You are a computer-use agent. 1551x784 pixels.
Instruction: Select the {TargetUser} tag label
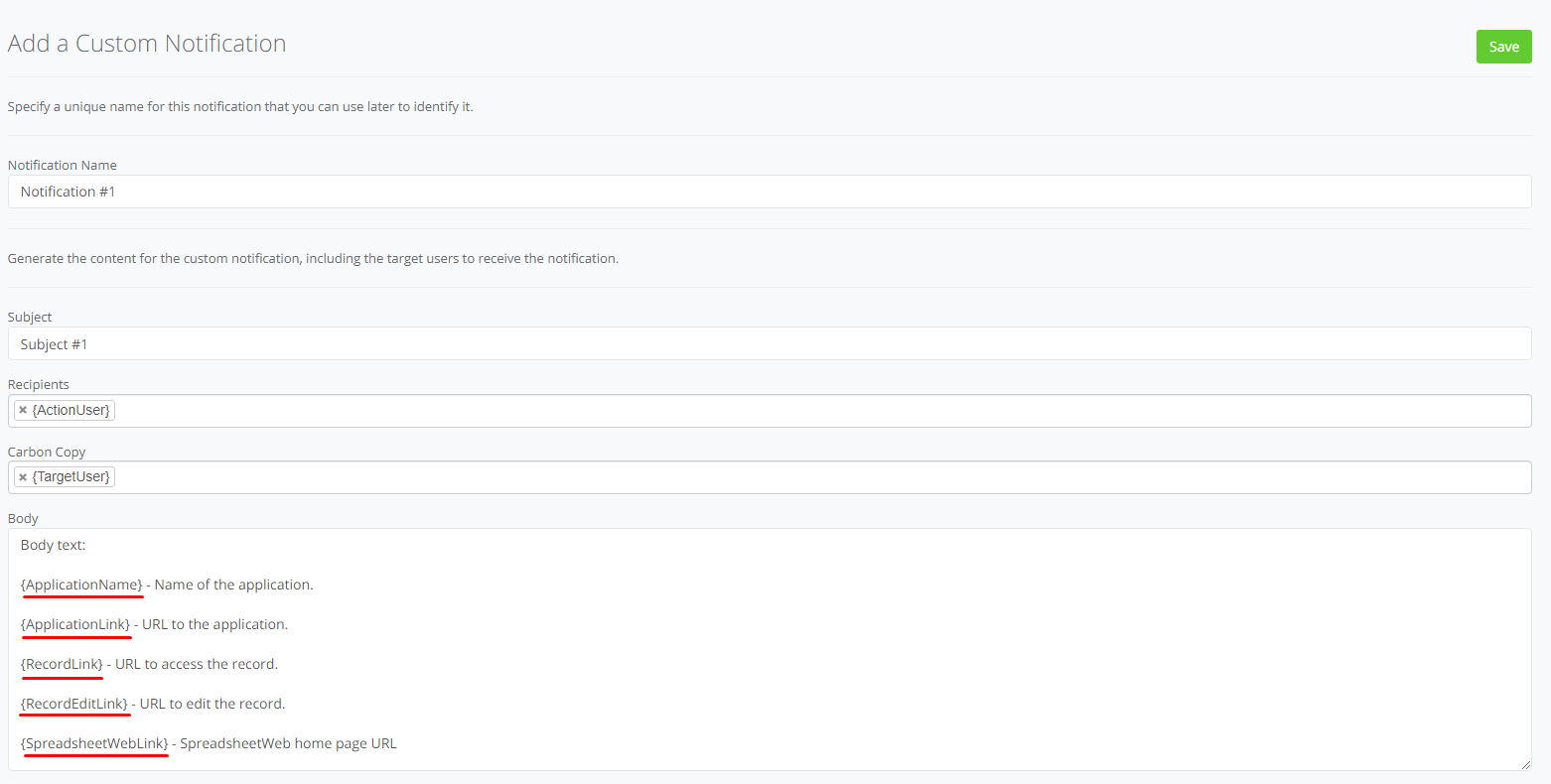pos(71,477)
